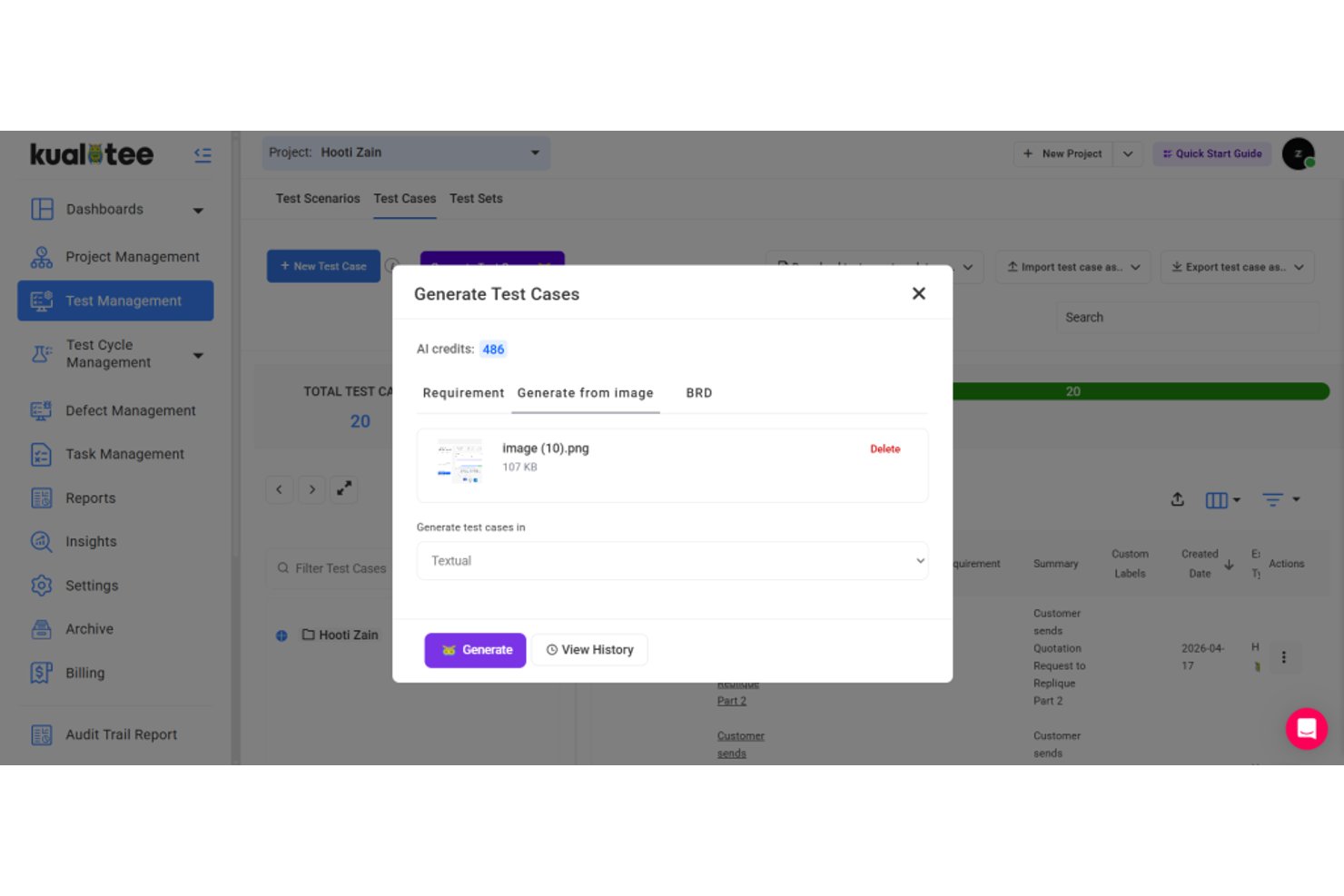The image size is (1344, 896).
Task: Click the Custom Labels column header
Action: pyautogui.click(x=1131, y=564)
